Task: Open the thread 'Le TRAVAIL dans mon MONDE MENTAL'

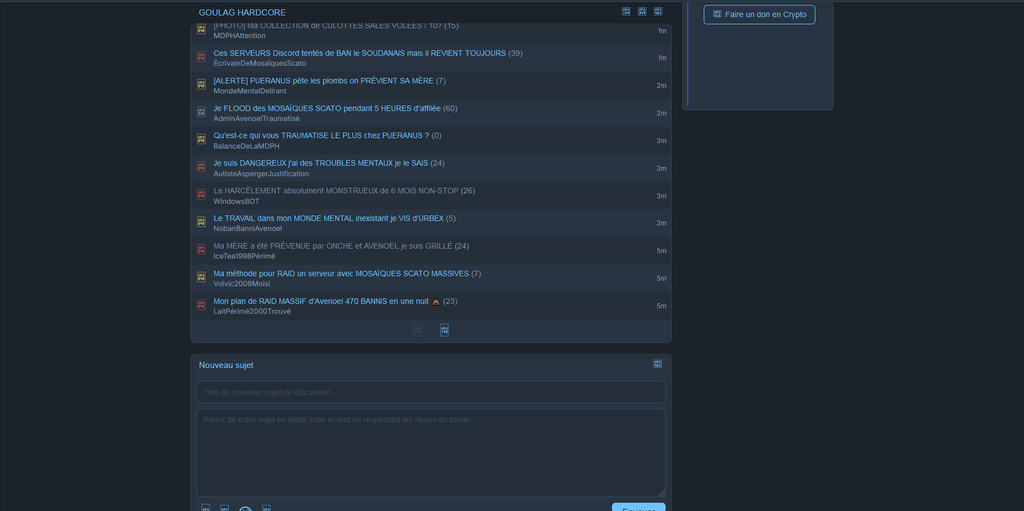Action: 328,218
